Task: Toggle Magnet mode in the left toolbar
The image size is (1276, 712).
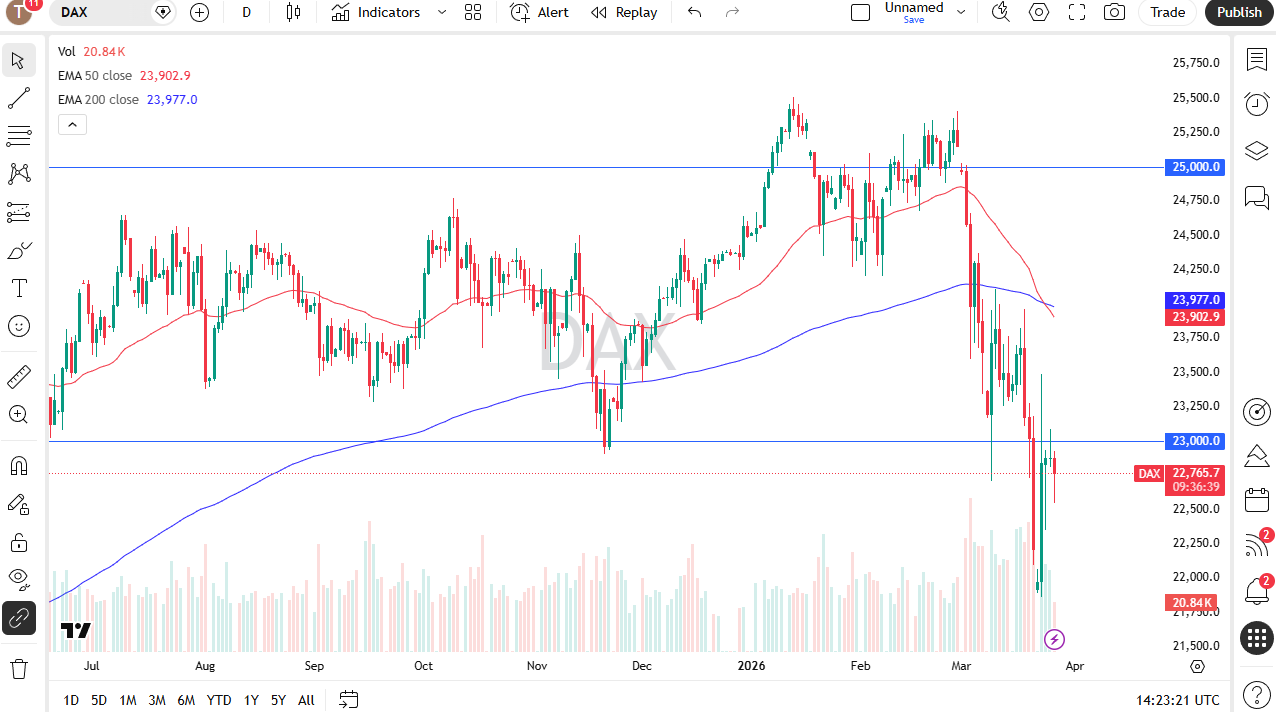Action: pos(18,465)
